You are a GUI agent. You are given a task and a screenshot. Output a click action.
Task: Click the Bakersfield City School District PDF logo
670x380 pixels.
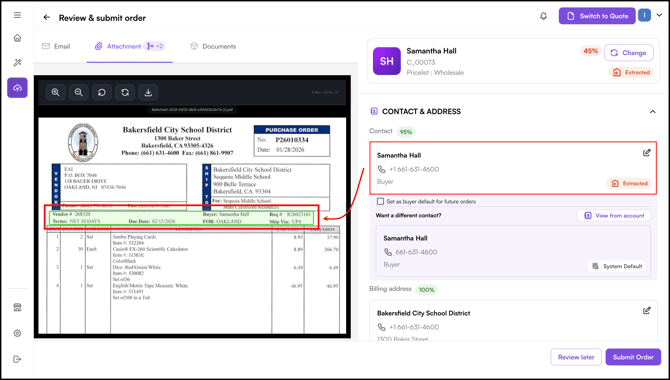83,142
